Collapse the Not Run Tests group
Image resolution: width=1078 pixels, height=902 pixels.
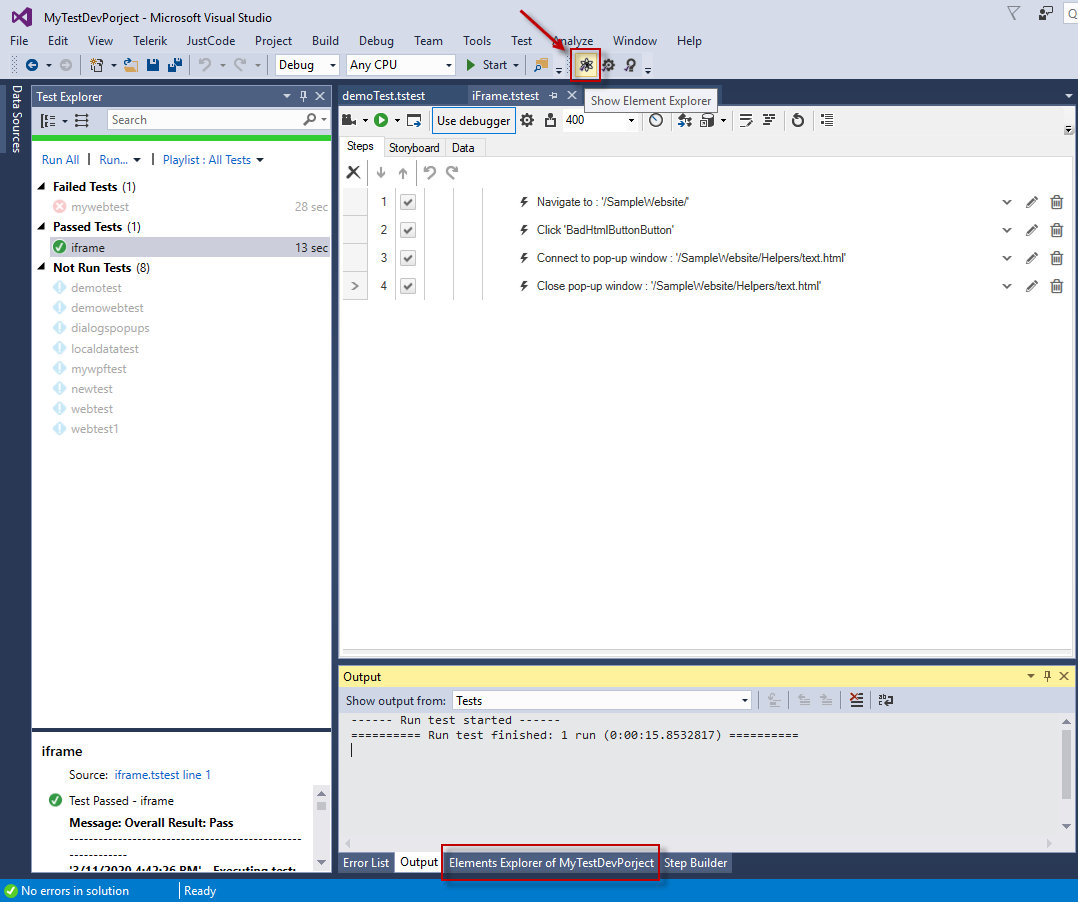[41, 267]
